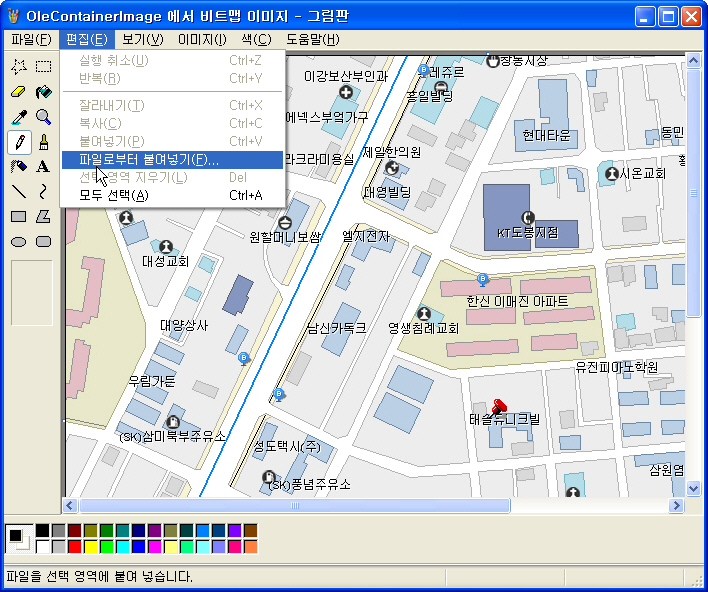This screenshot has width=708, height=592.
Task: Click the tool options box below toolbox
Action: (32, 293)
